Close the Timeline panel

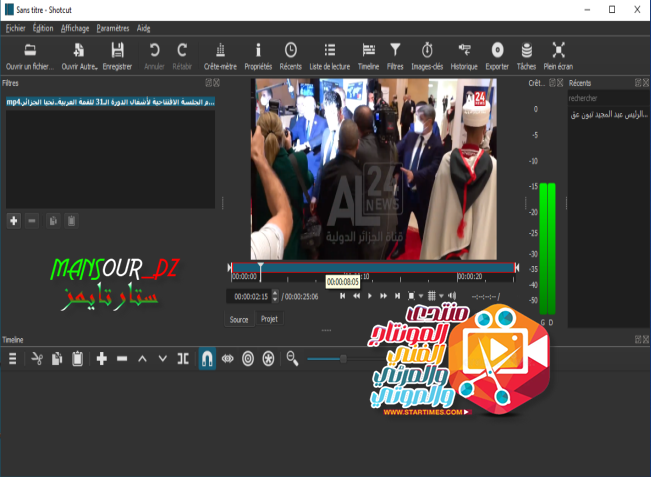(646, 340)
